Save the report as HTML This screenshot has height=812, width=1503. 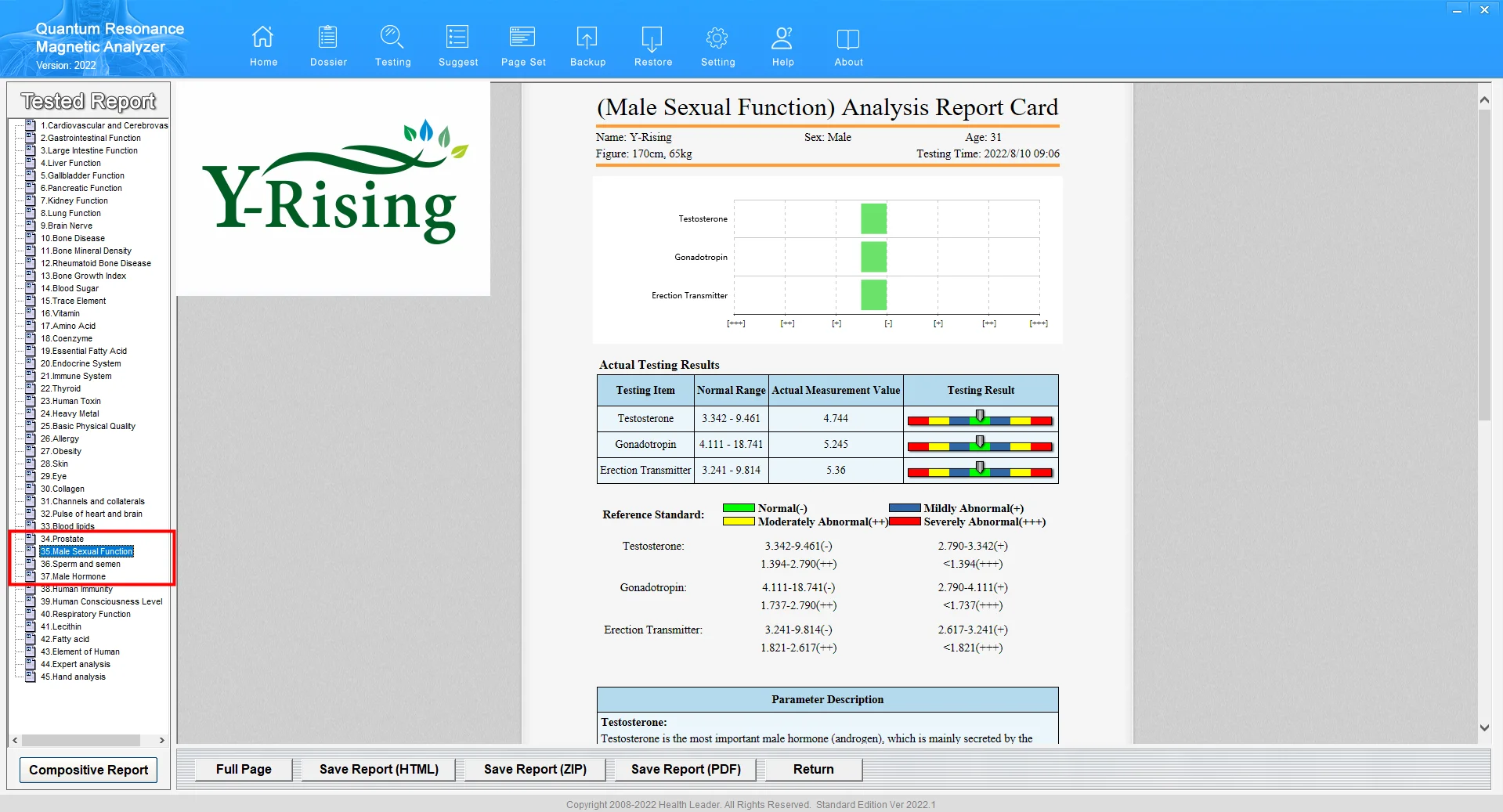[x=379, y=769]
